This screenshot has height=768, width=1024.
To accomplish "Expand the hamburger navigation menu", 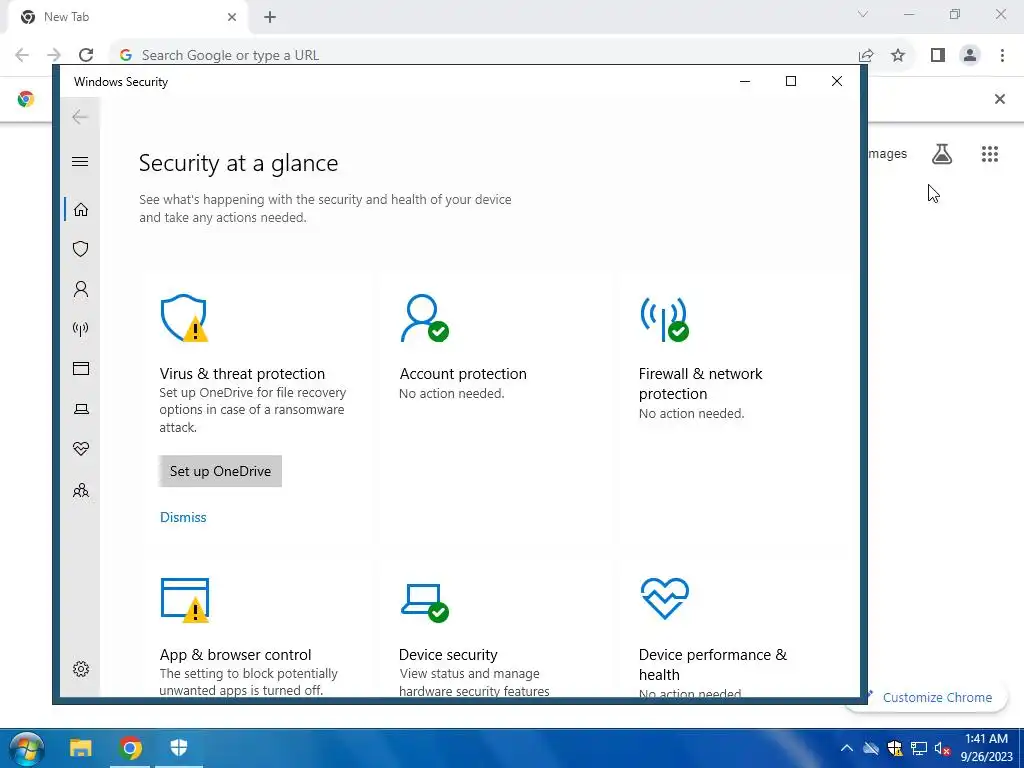I will (x=80, y=161).
